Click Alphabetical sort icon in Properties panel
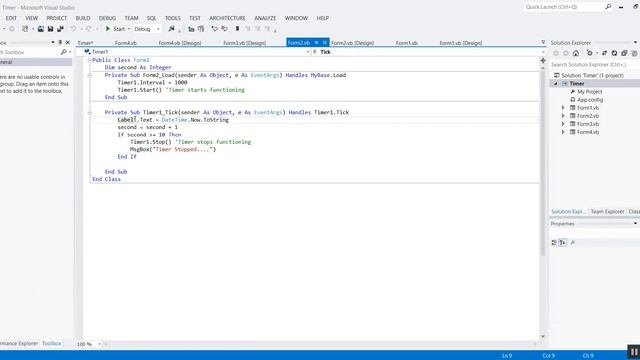Viewport: 640px width, 360px height. [x=563, y=243]
